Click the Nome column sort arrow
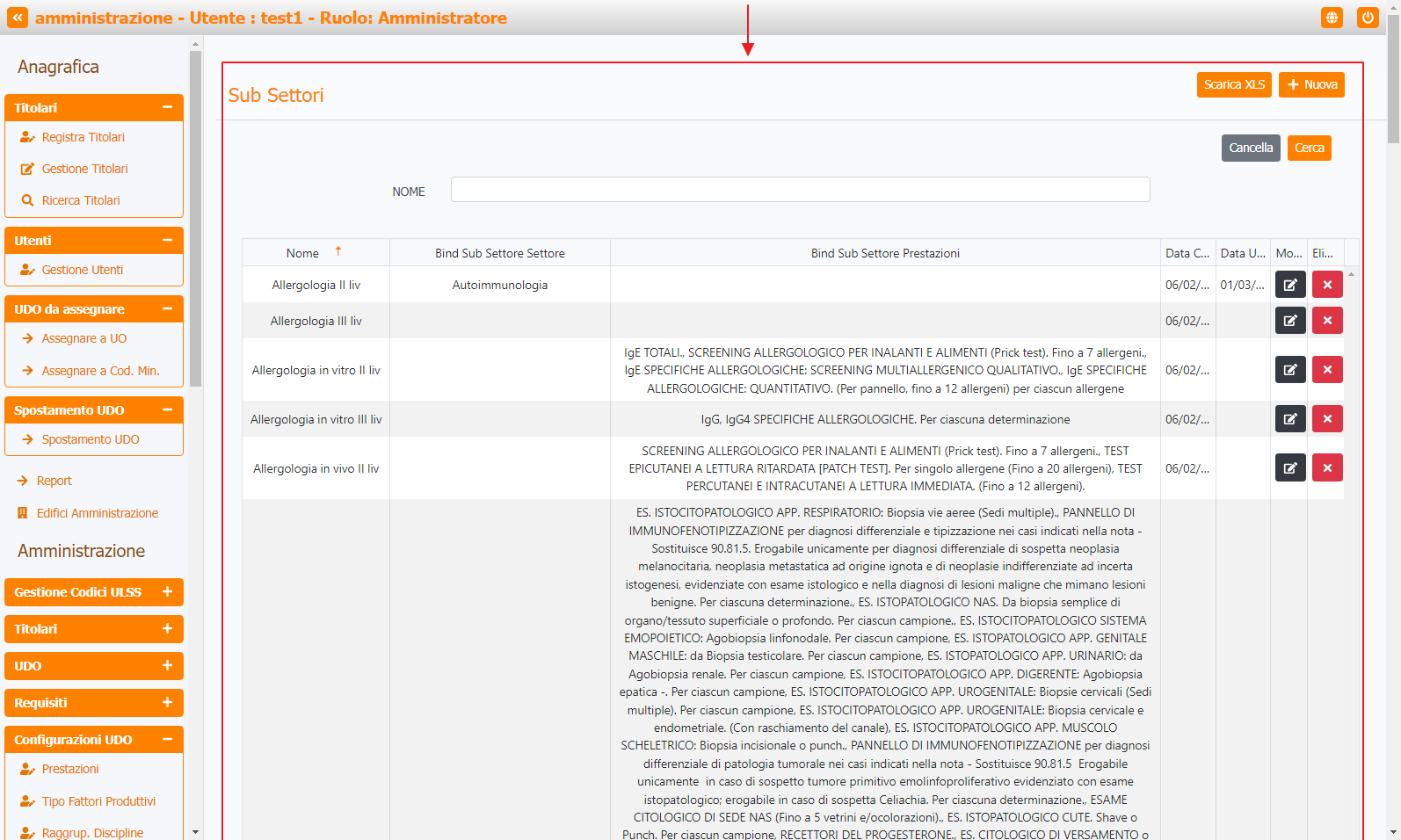The image size is (1401, 840). click(x=338, y=252)
